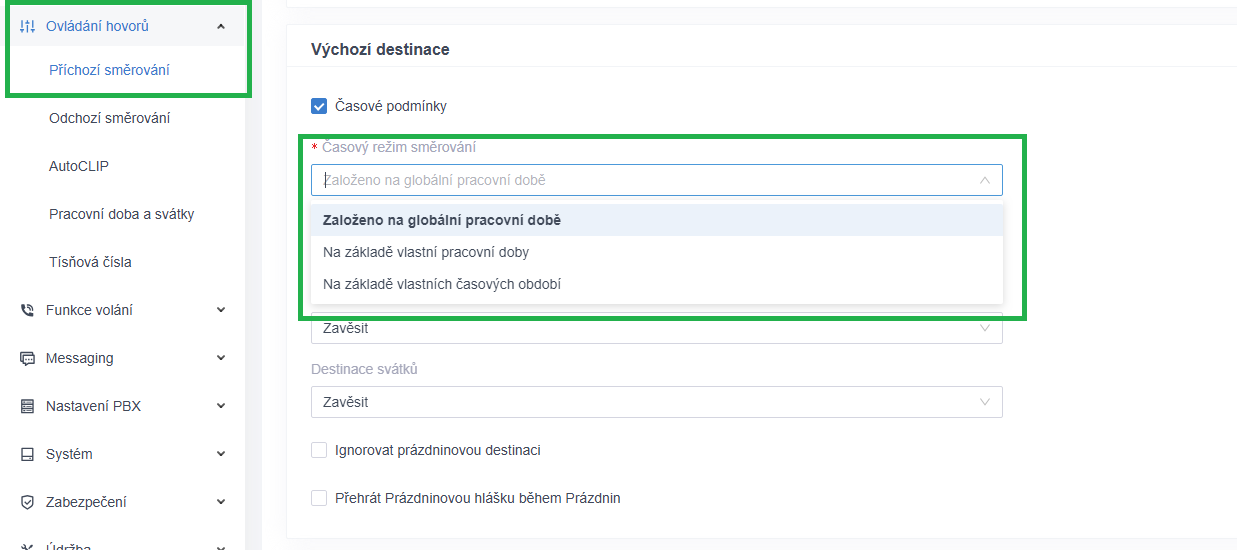Tick Přehrát Prázdninovou hlášku během Prázdnin
This screenshot has width=1237, height=550.
(x=319, y=498)
